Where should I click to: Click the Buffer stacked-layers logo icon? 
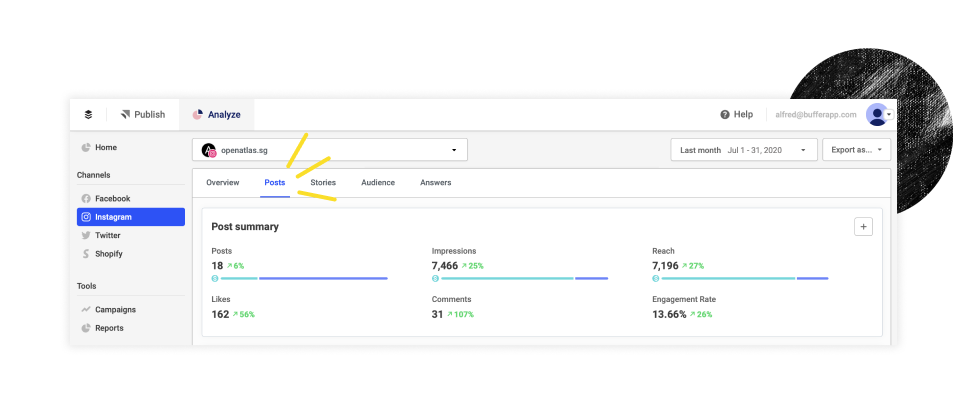click(x=88, y=115)
